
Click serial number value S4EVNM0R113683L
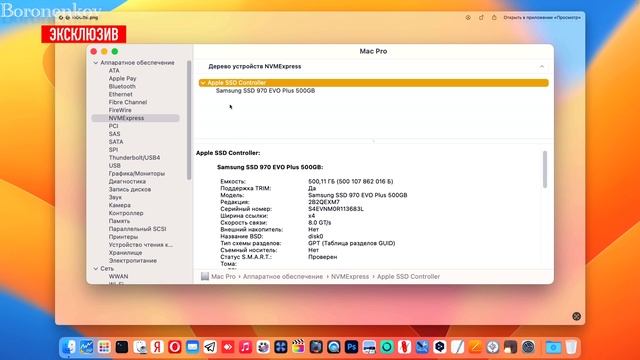point(336,209)
